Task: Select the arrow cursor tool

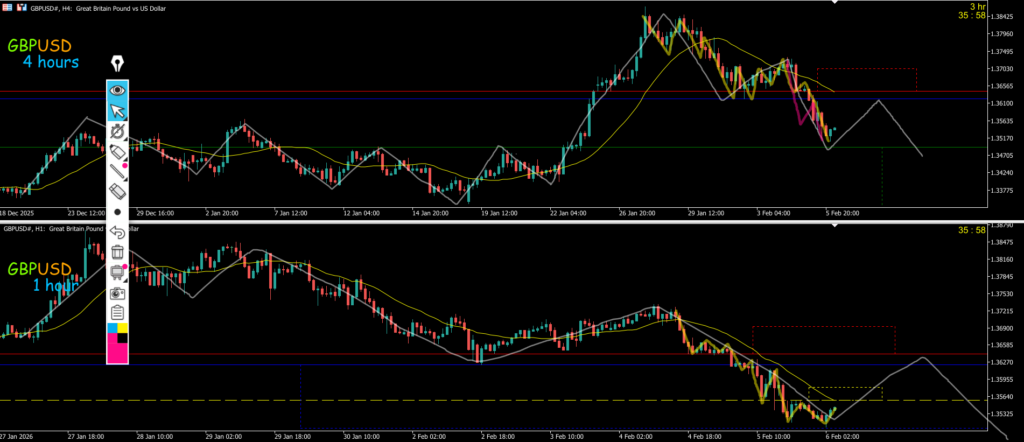Action: click(x=118, y=110)
